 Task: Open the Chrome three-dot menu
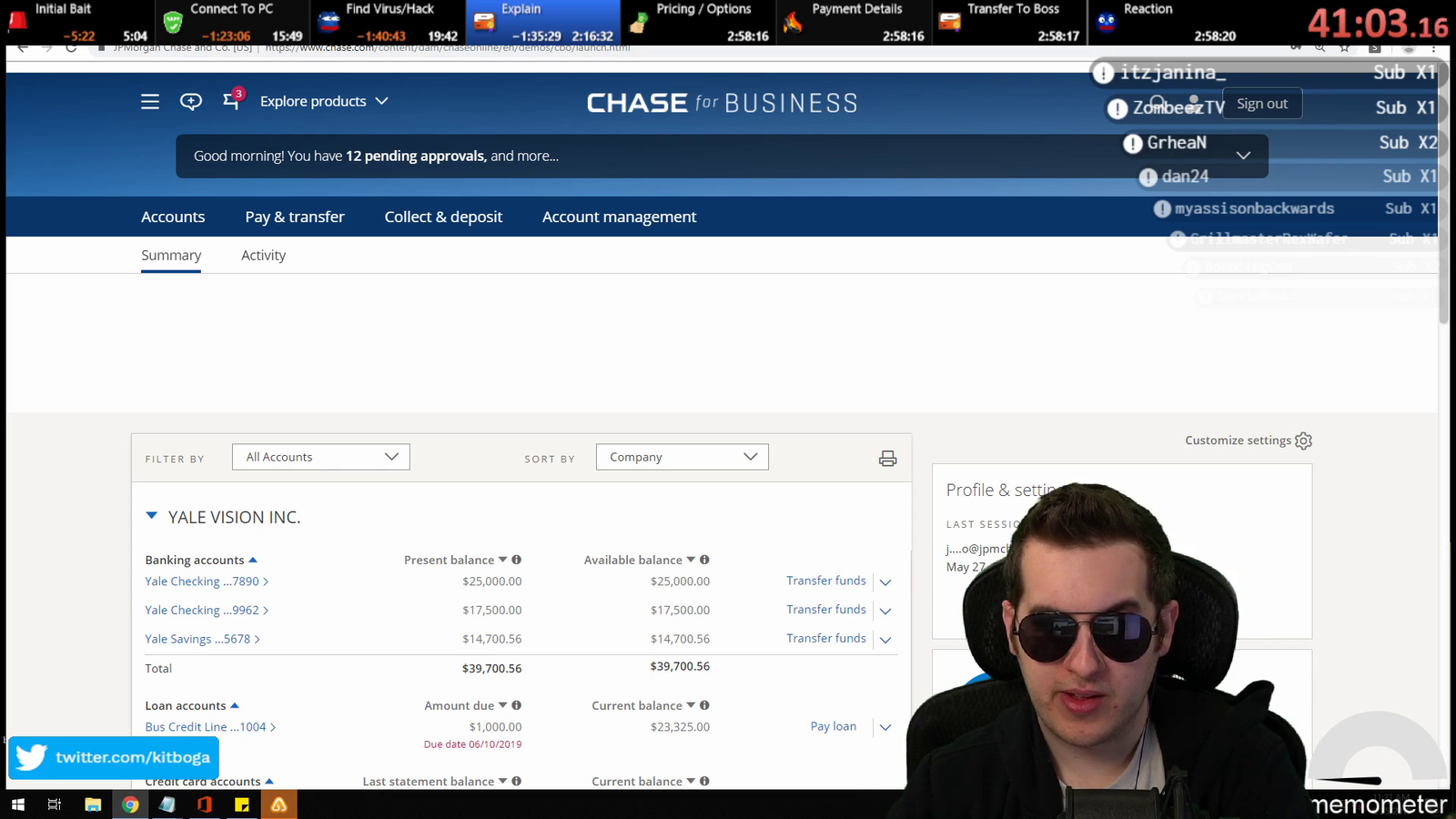1433,47
